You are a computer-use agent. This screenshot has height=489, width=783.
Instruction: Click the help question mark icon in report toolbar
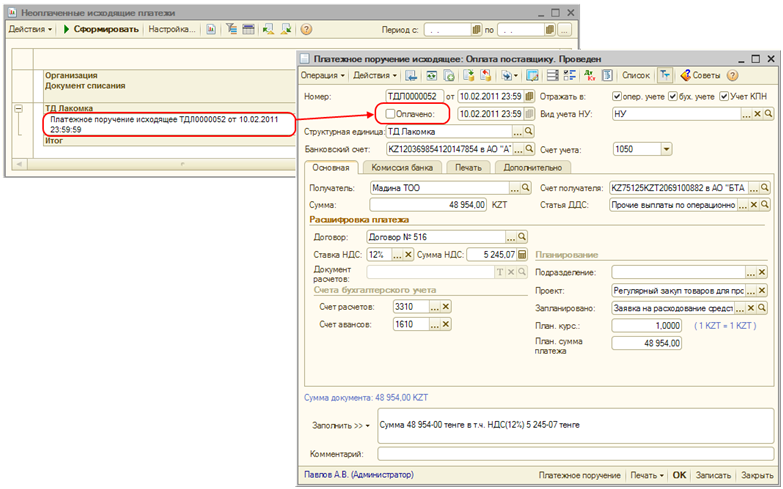coord(307,30)
